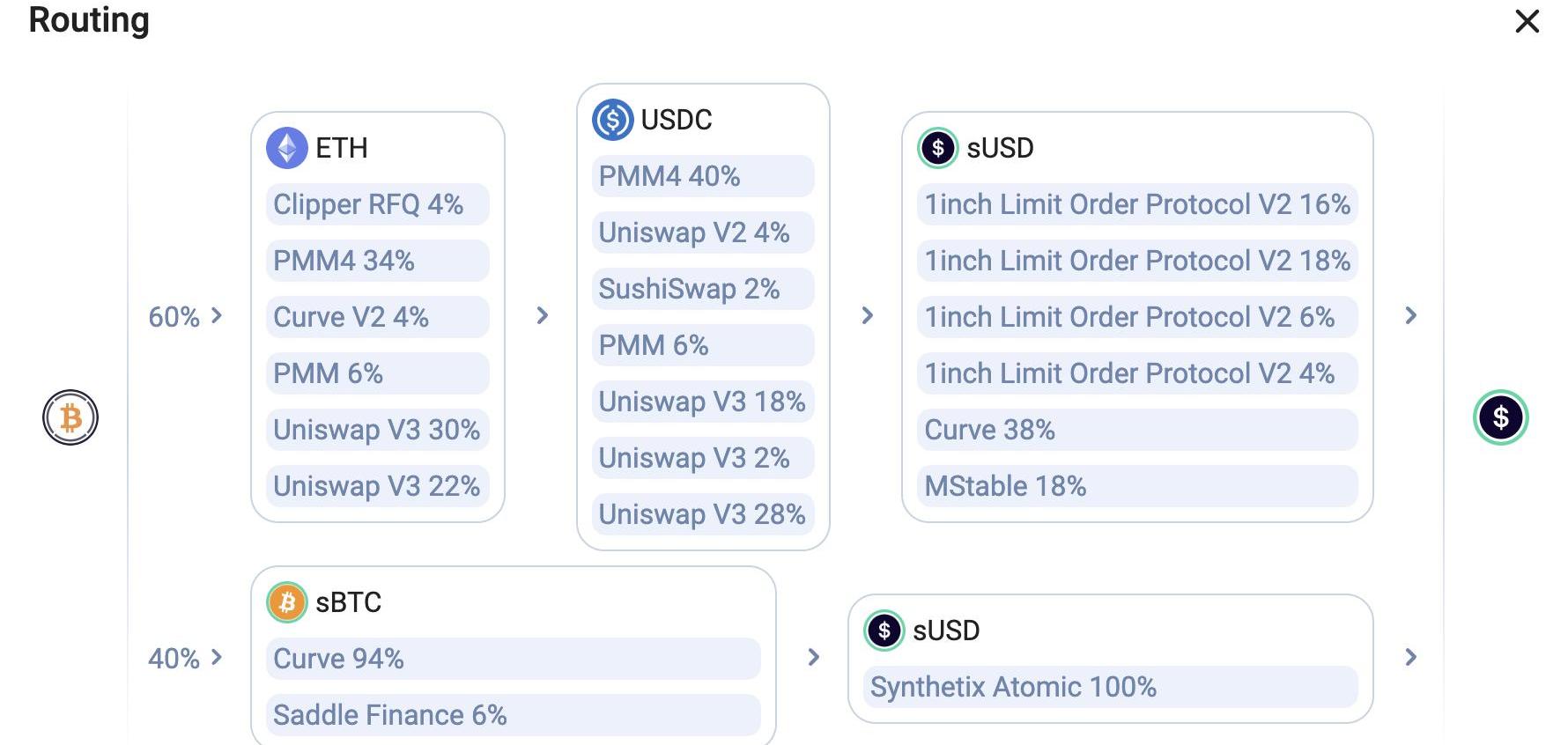The height and width of the screenshot is (745, 1568).
Task: Click the ETH token icon
Action: point(287,148)
